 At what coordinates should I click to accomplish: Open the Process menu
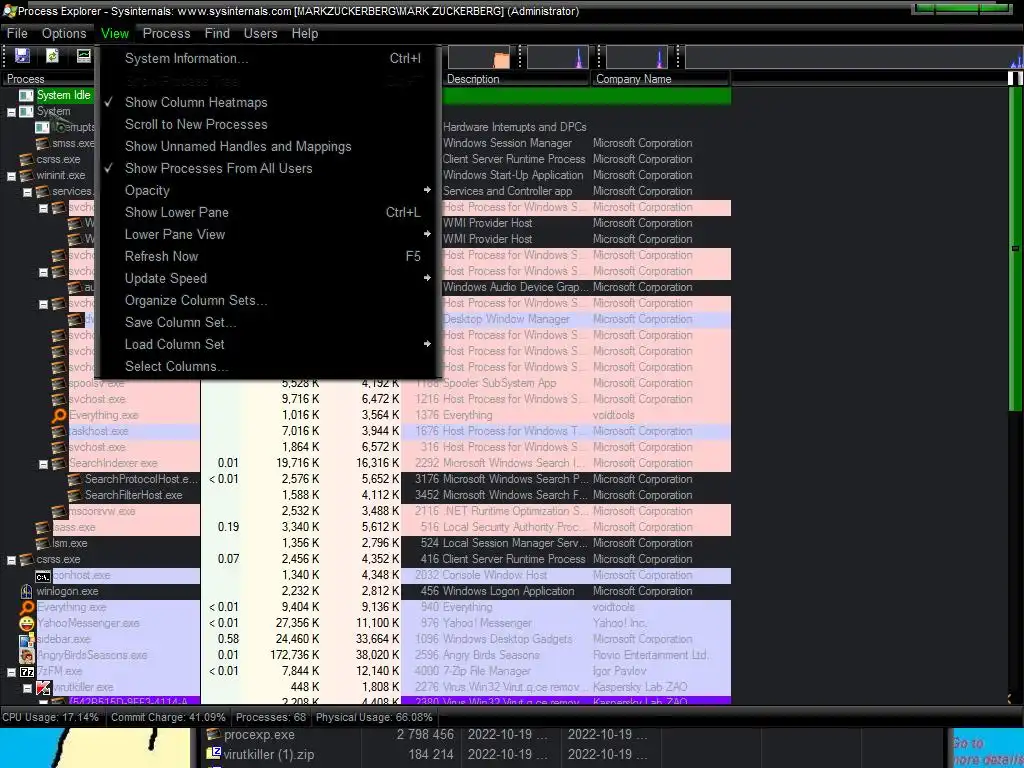coord(167,33)
